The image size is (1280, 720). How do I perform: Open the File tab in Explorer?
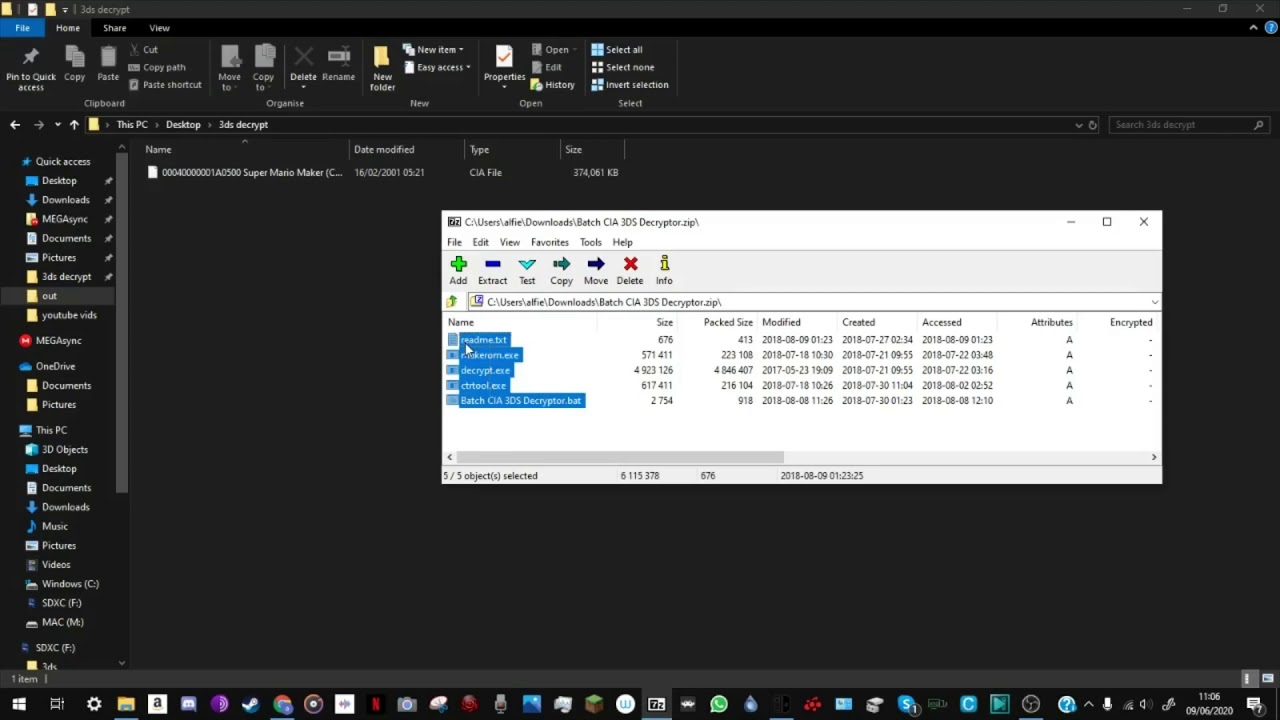22,28
